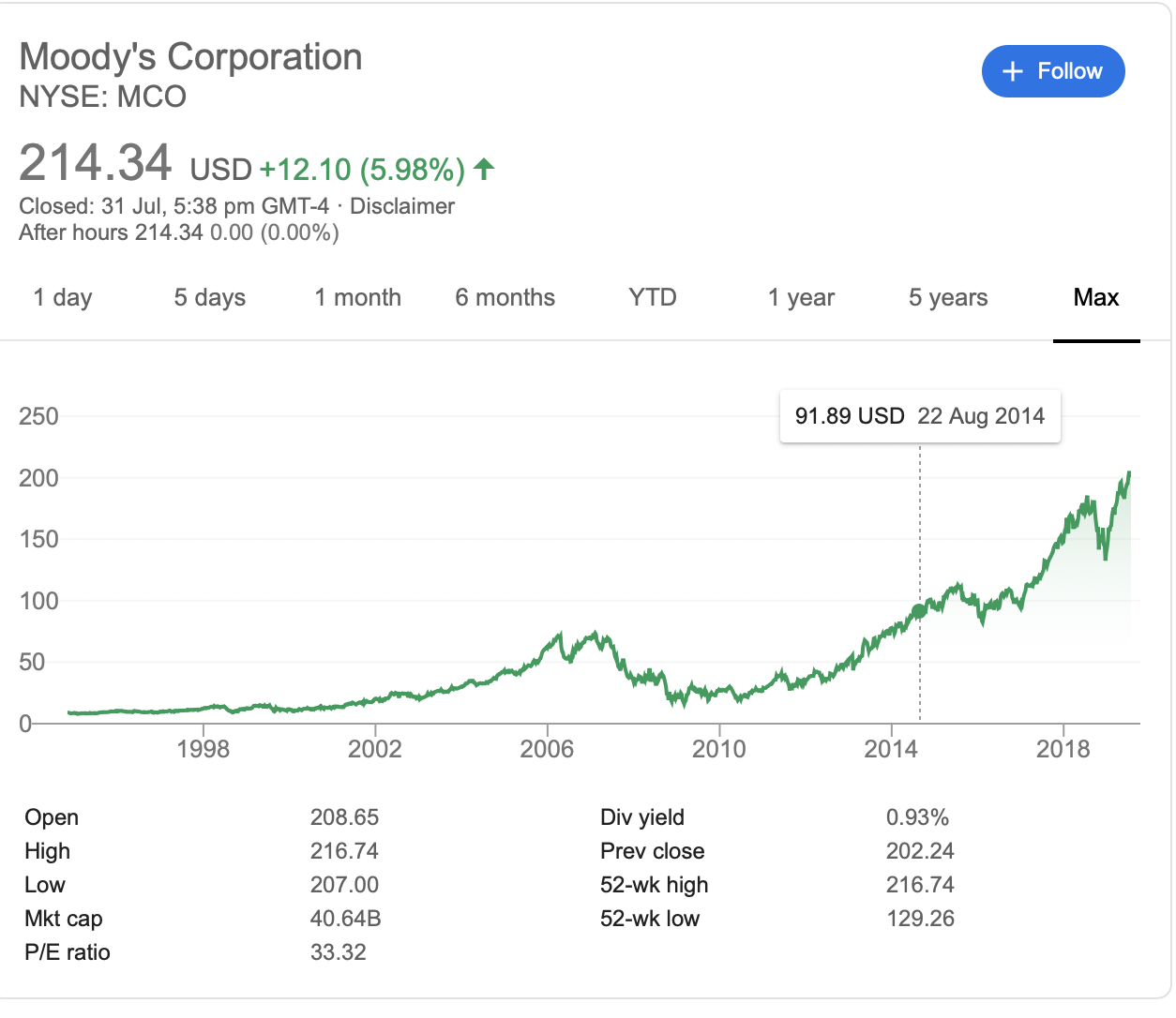Open the Disclaimer link
The height and width of the screenshot is (1018, 1176).
point(402,206)
